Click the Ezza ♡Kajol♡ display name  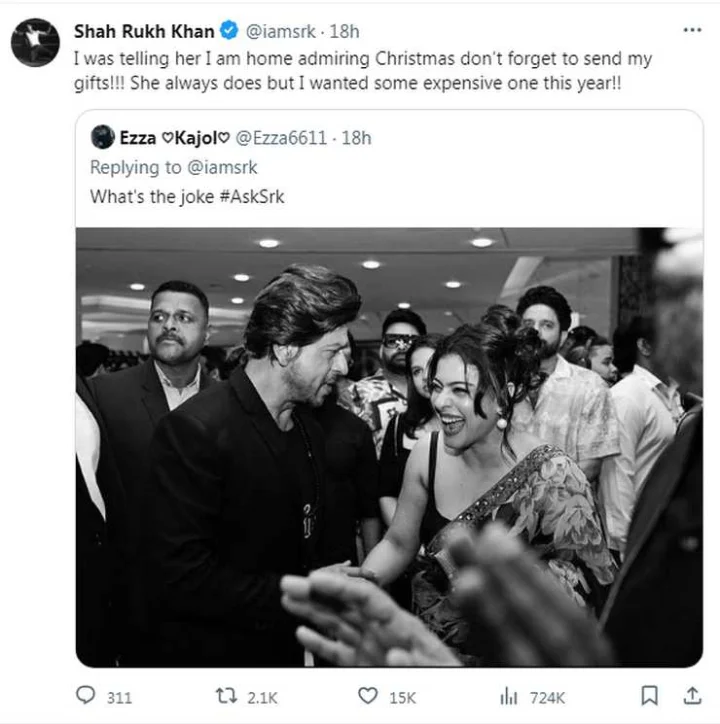174,138
